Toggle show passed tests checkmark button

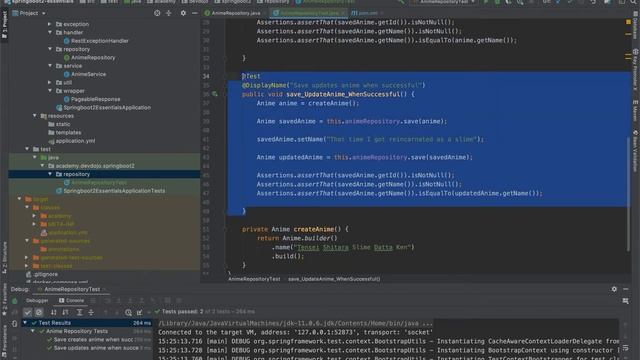click(27, 312)
